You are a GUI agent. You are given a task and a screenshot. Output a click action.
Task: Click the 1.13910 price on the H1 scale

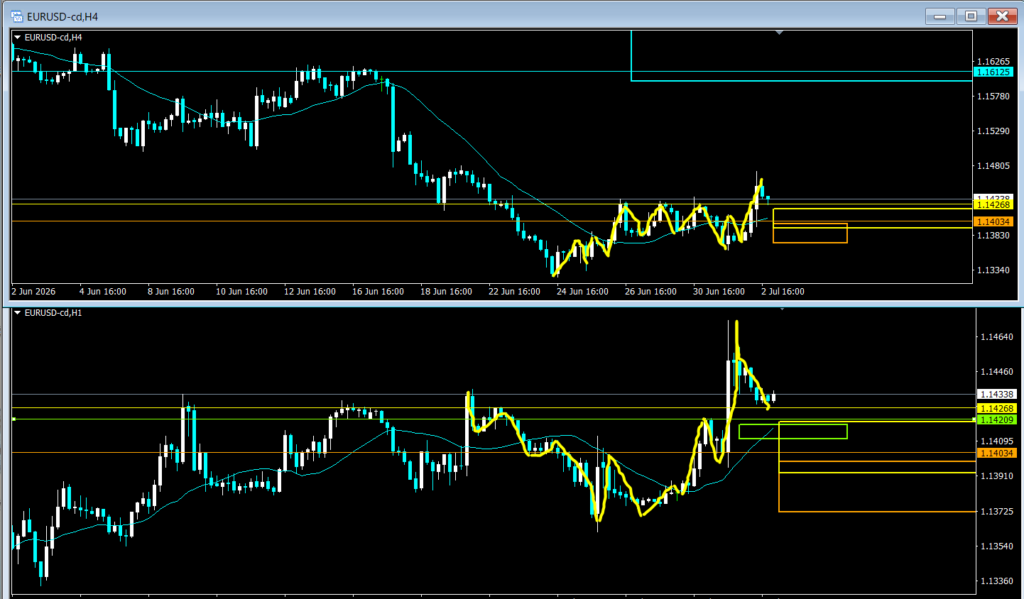[997, 476]
